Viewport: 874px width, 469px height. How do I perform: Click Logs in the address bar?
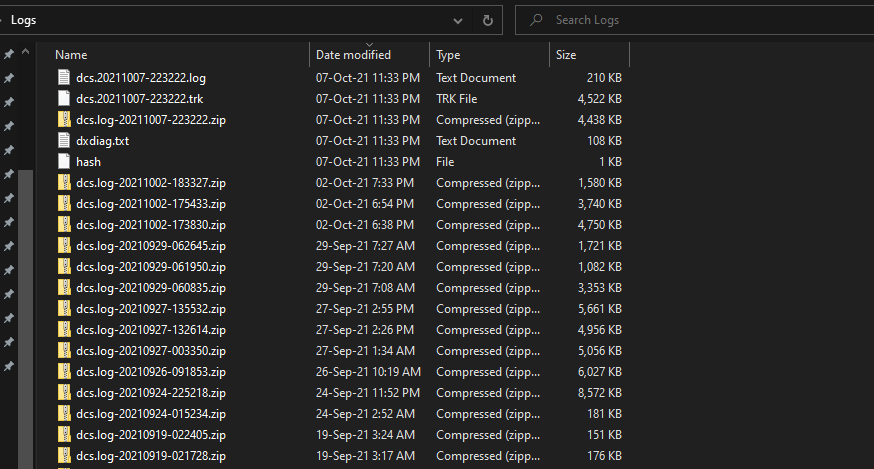(23, 20)
